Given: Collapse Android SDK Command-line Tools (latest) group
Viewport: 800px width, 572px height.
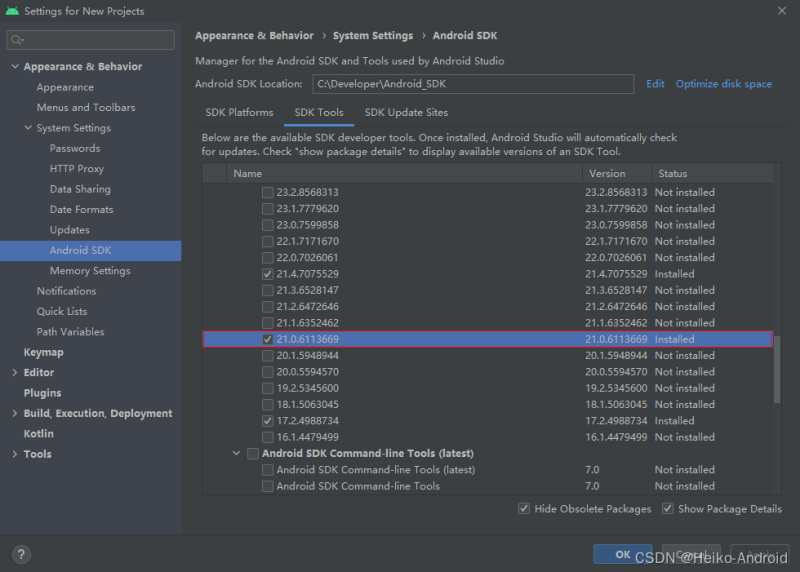Looking at the screenshot, I should [236, 453].
